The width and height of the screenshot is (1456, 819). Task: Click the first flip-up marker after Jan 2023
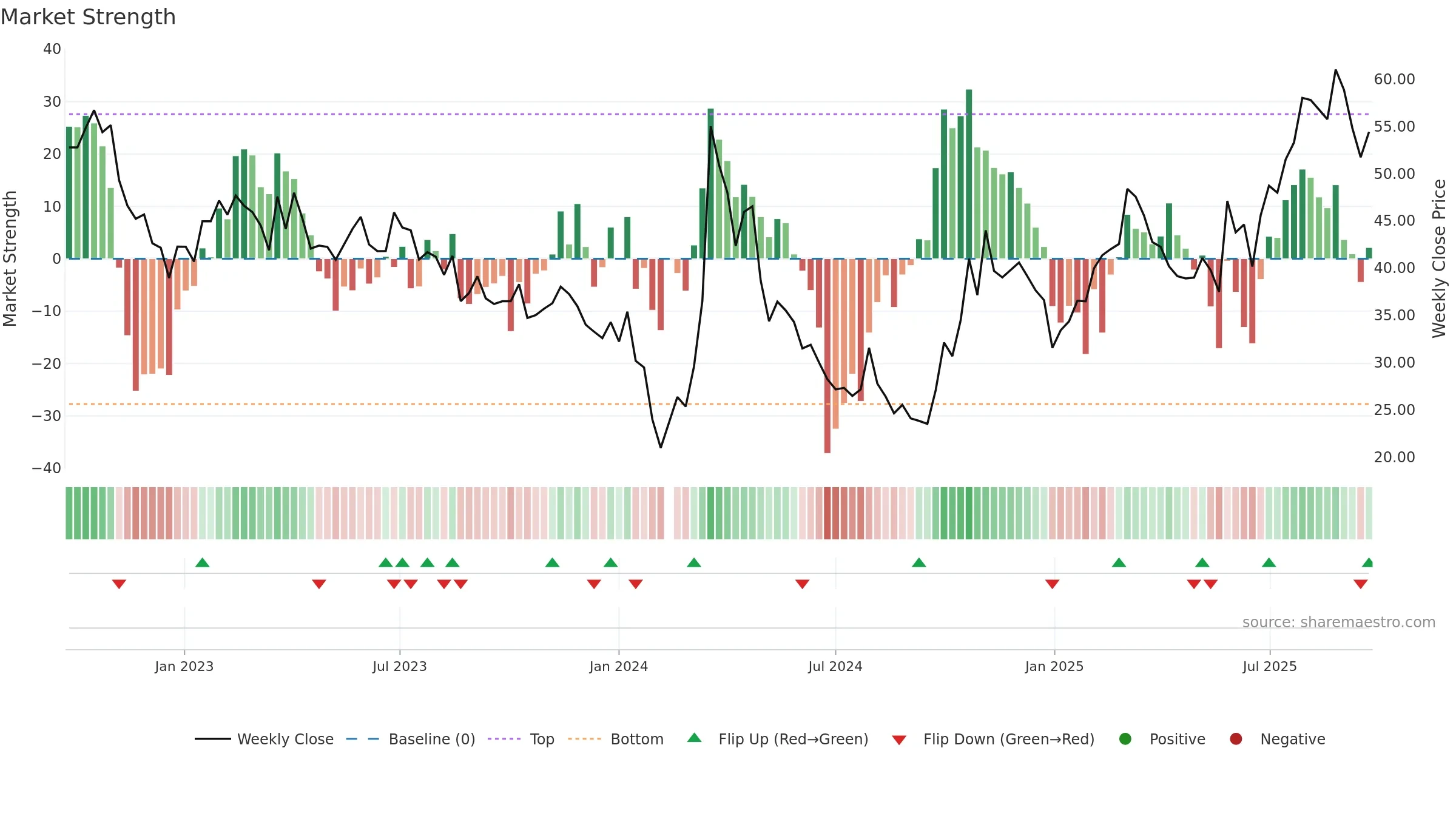point(203,562)
